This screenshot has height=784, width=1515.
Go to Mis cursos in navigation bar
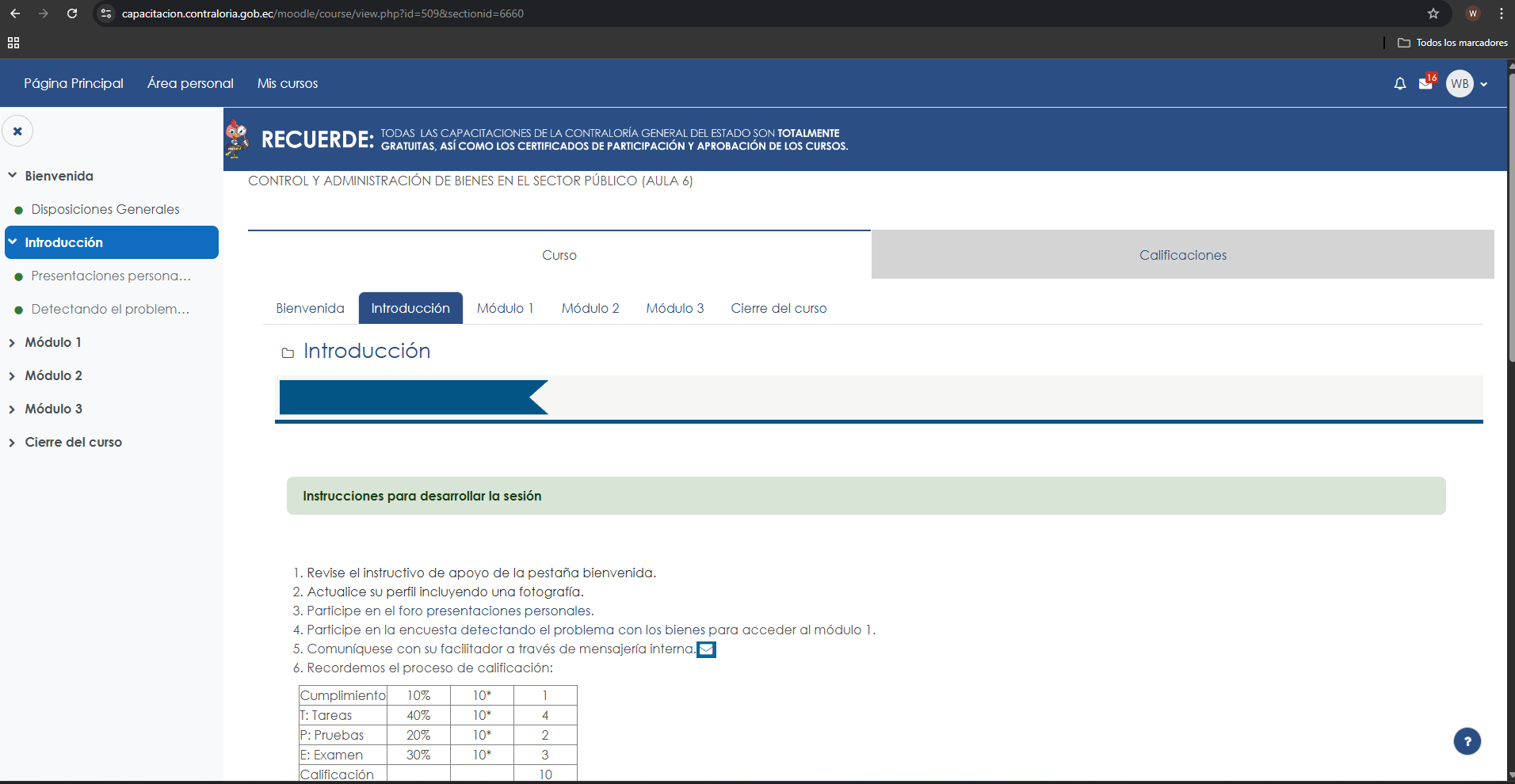287,83
